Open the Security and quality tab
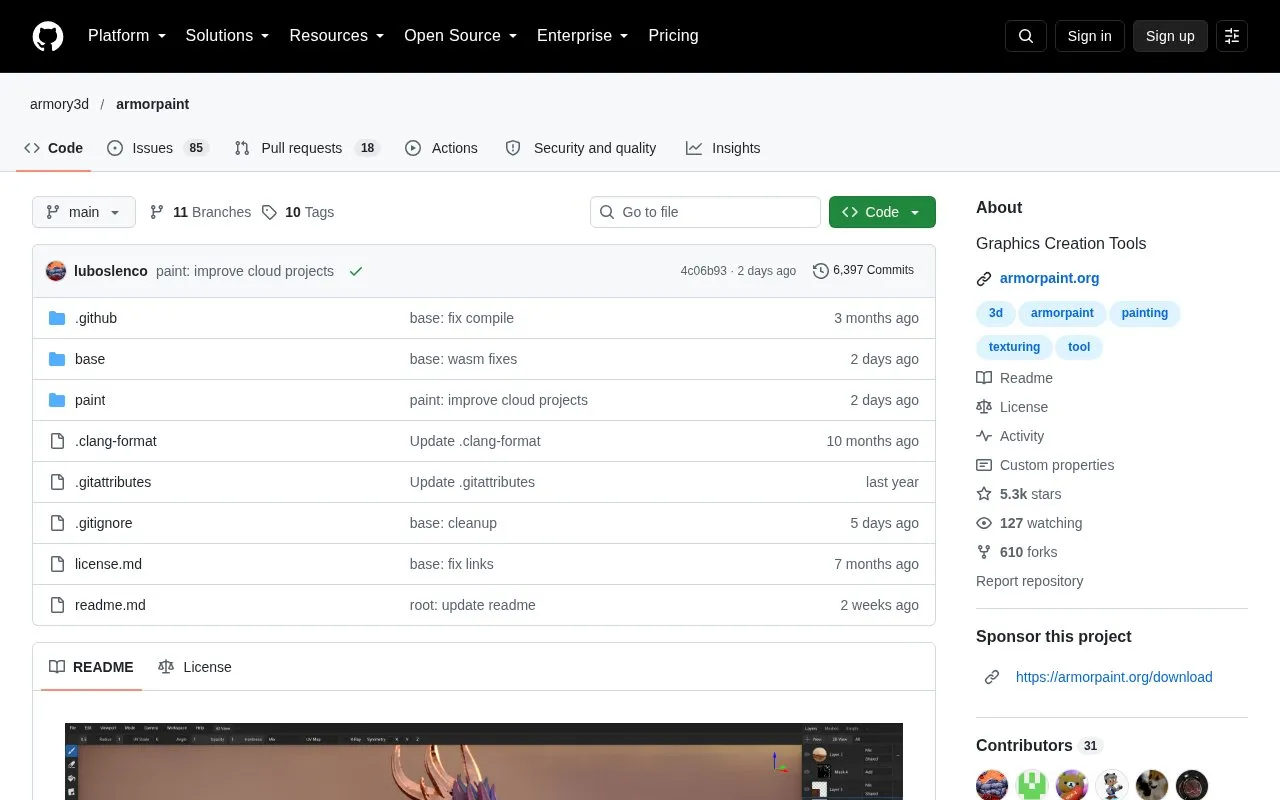 point(581,148)
